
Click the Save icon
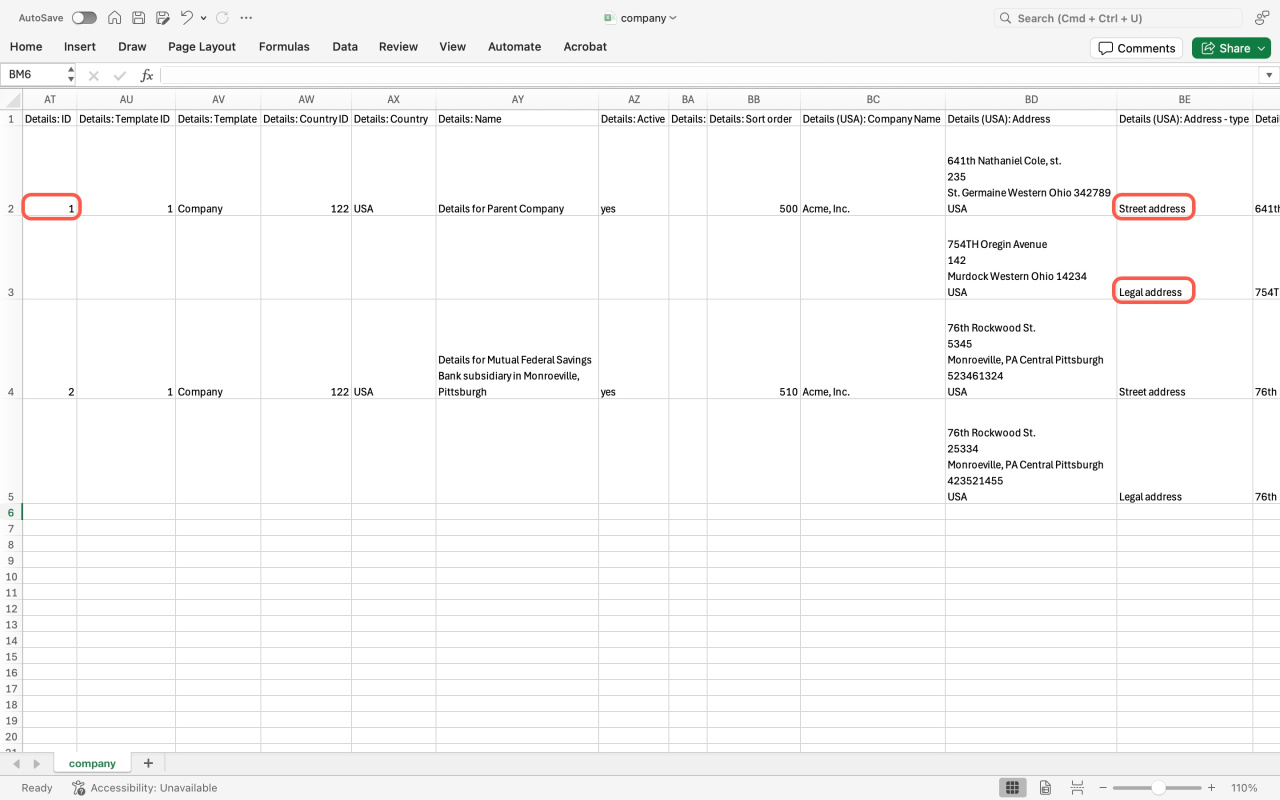click(x=139, y=18)
